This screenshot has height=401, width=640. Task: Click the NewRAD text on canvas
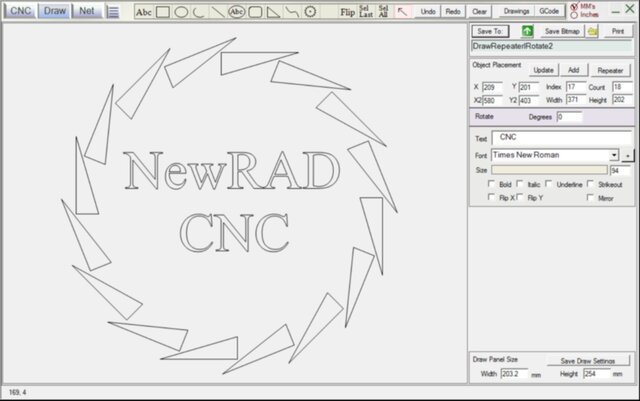pyautogui.click(x=231, y=171)
